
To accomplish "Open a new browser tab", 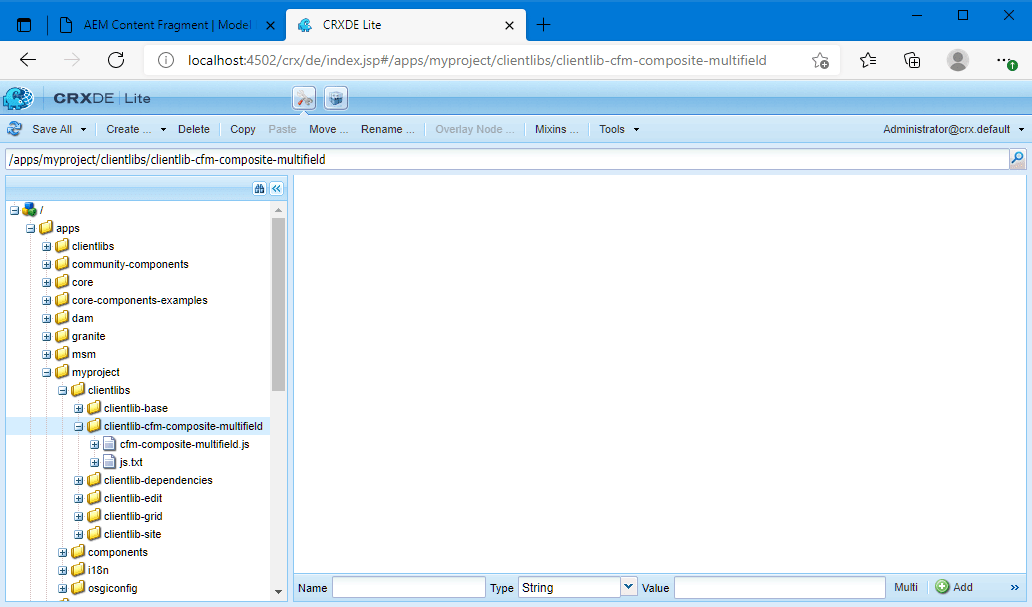I will [543, 25].
